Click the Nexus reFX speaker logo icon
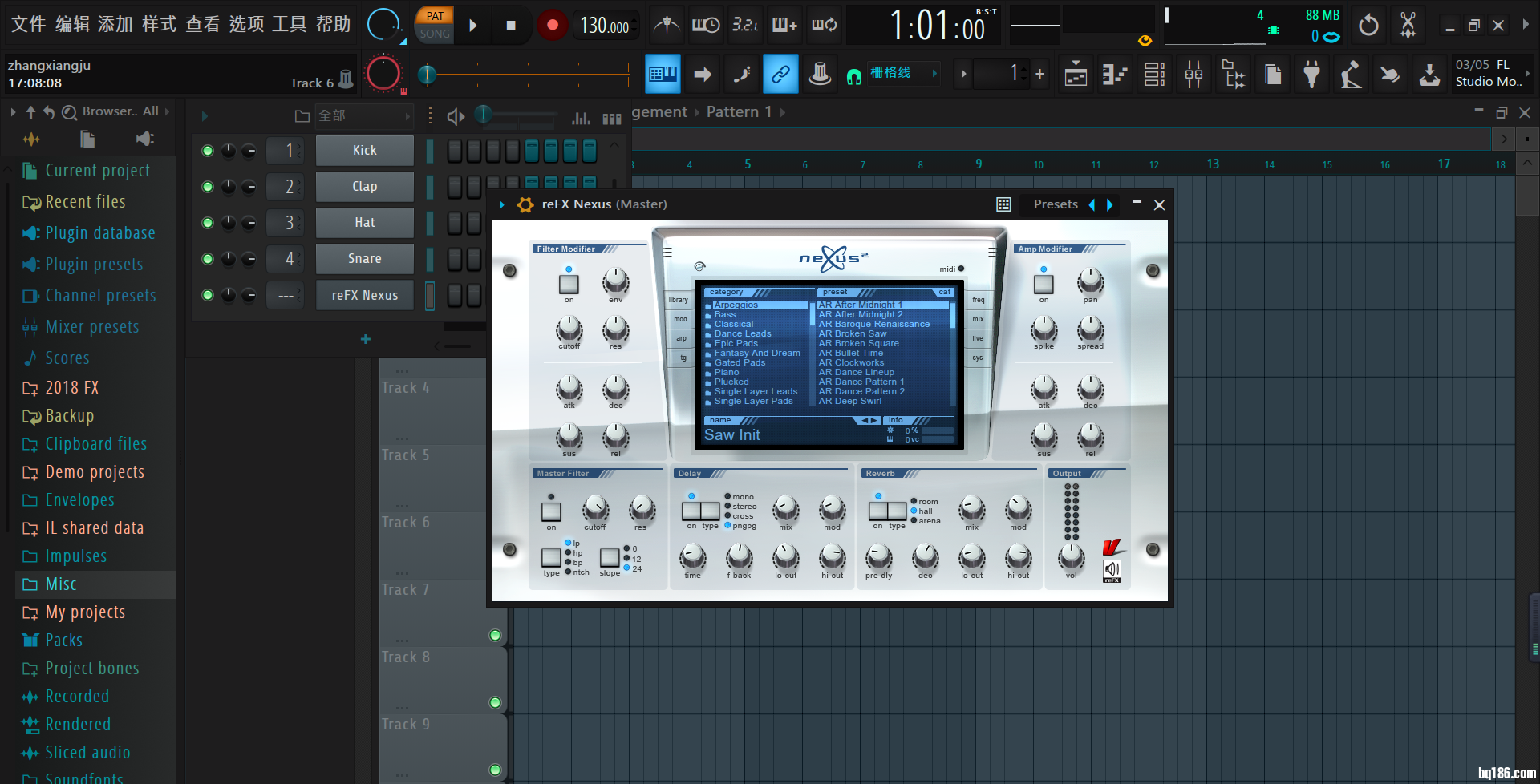The height and width of the screenshot is (784, 1540). (x=1112, y=570)
